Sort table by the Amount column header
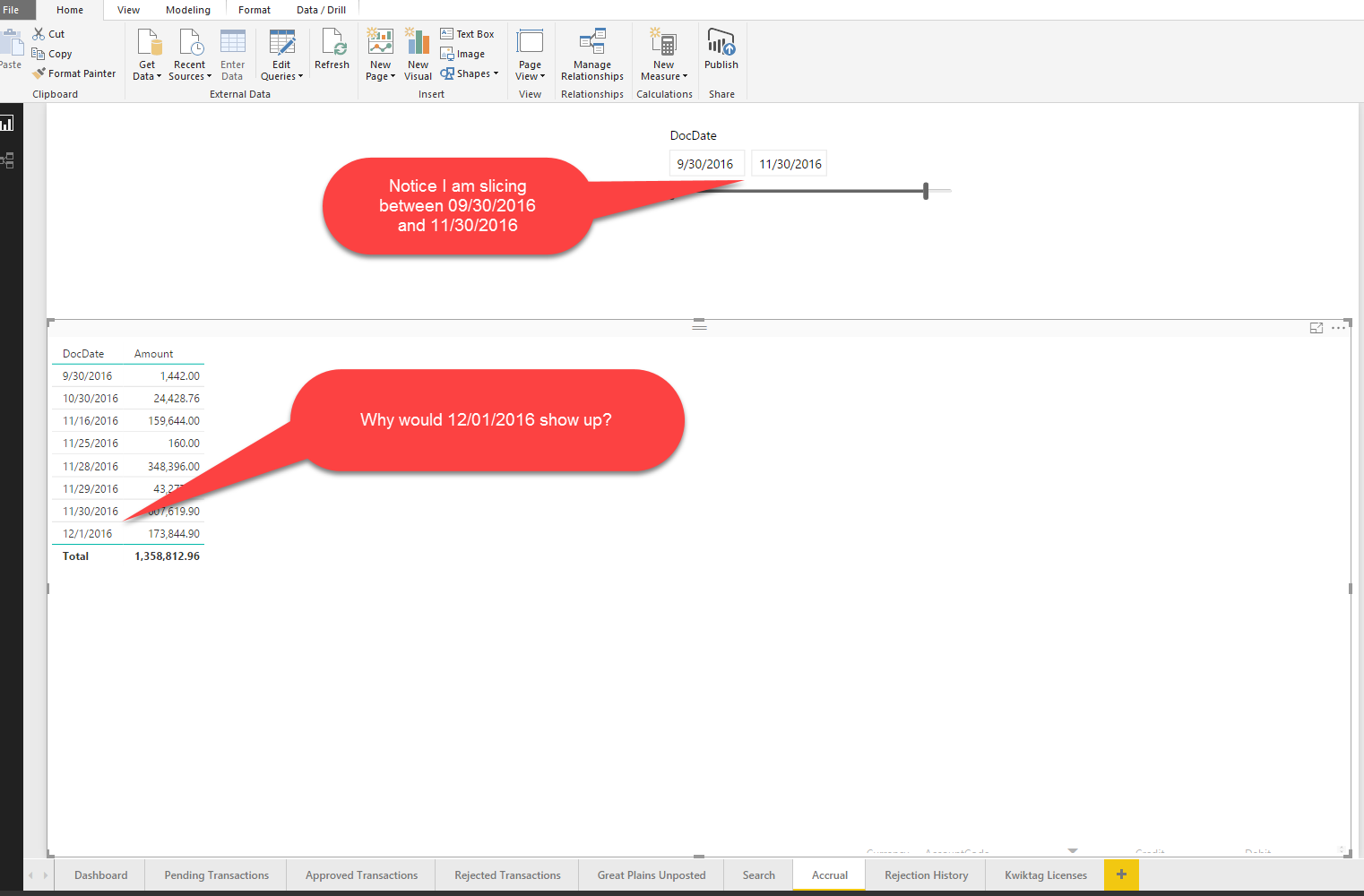Screen dimensions: 1364x896 (154, 354)
